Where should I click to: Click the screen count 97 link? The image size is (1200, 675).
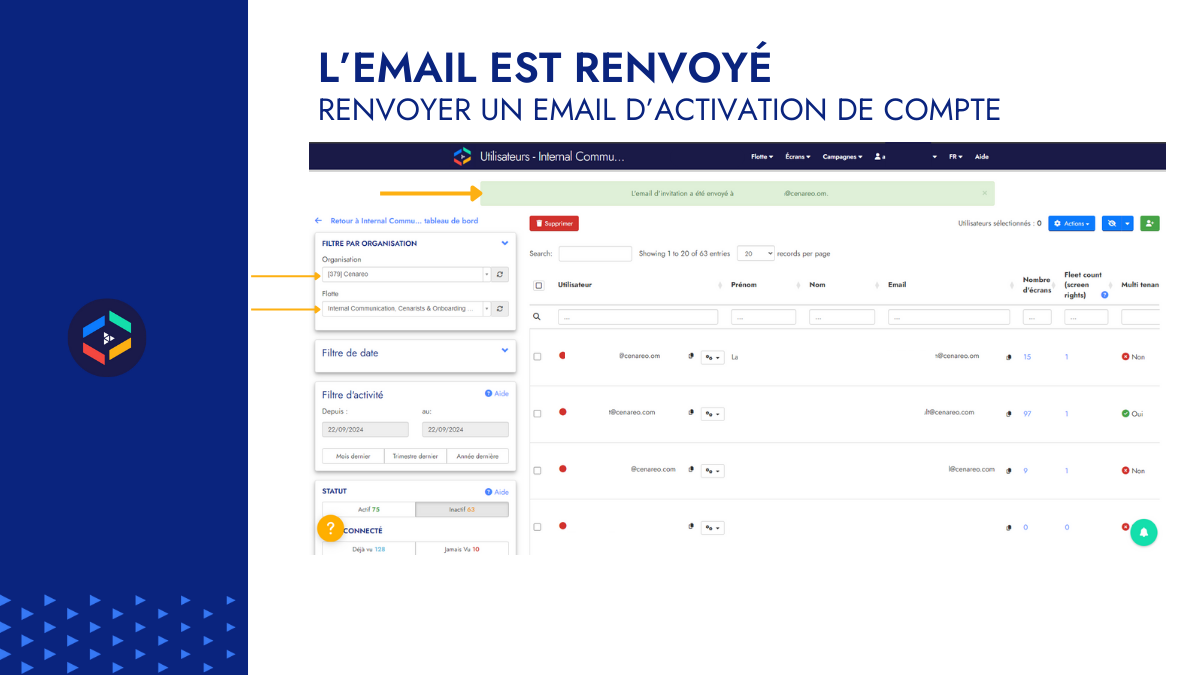click(x=1027, y=413)
